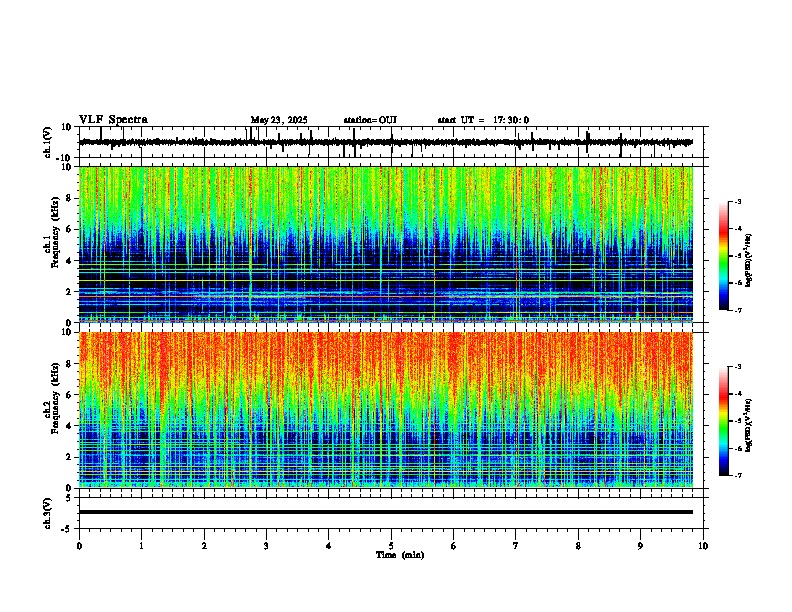The image size is (792, 612).
Task: Click the "6" kHz tick on ch.2 frequency axis
Action: (x=70, y=395)
